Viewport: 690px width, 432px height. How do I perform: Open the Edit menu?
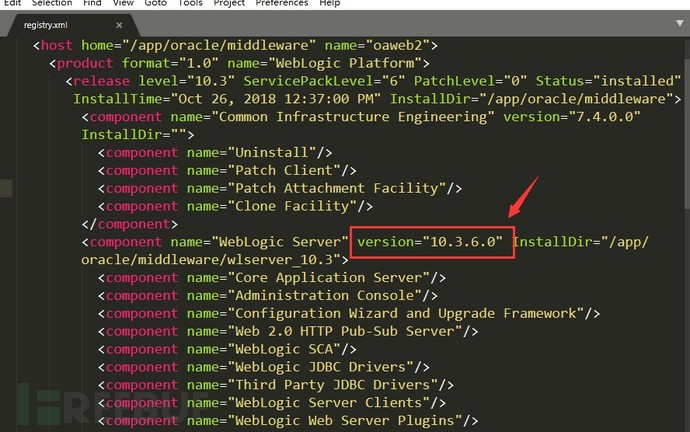click(12, 3)
